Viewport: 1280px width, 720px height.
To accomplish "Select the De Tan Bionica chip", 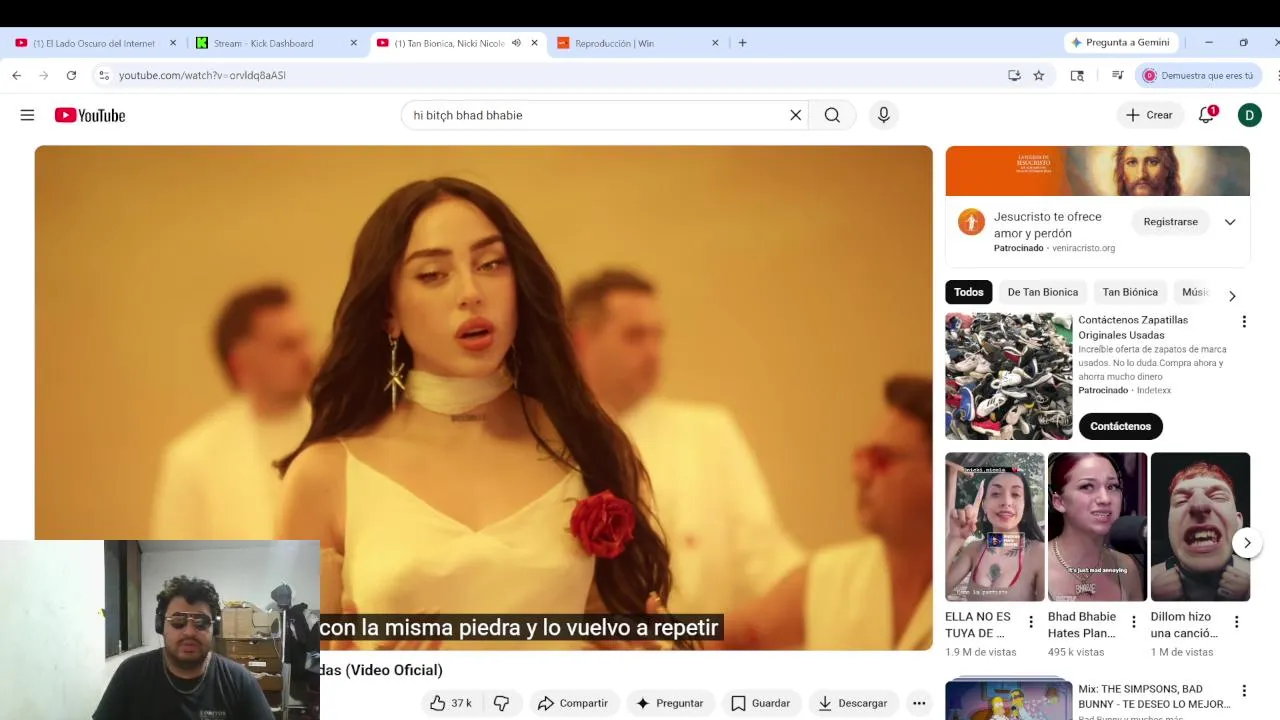I will click(1043, 292).
